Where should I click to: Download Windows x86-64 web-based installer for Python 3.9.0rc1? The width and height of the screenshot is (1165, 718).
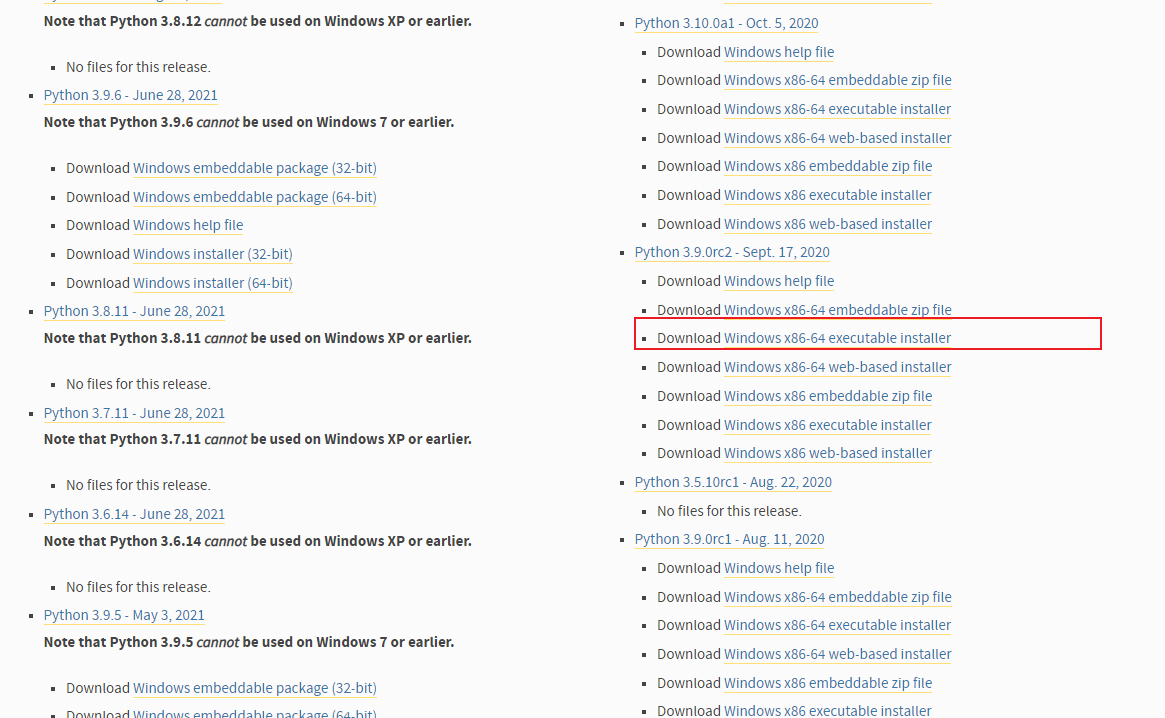pos(838,655)
